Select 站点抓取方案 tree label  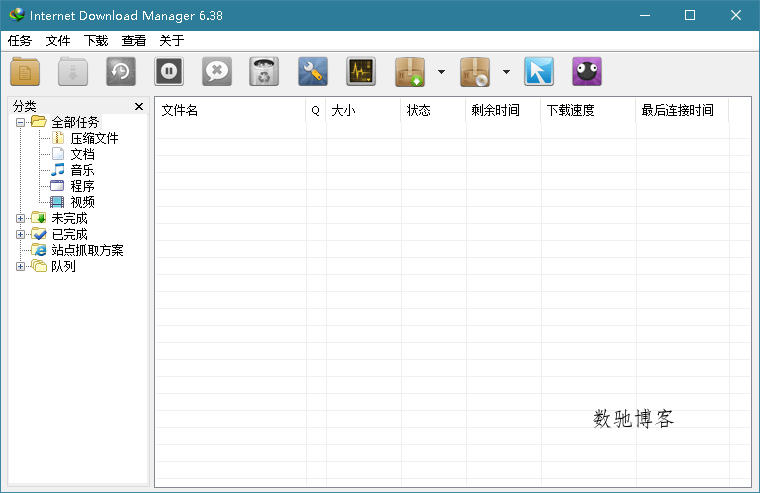88,250
